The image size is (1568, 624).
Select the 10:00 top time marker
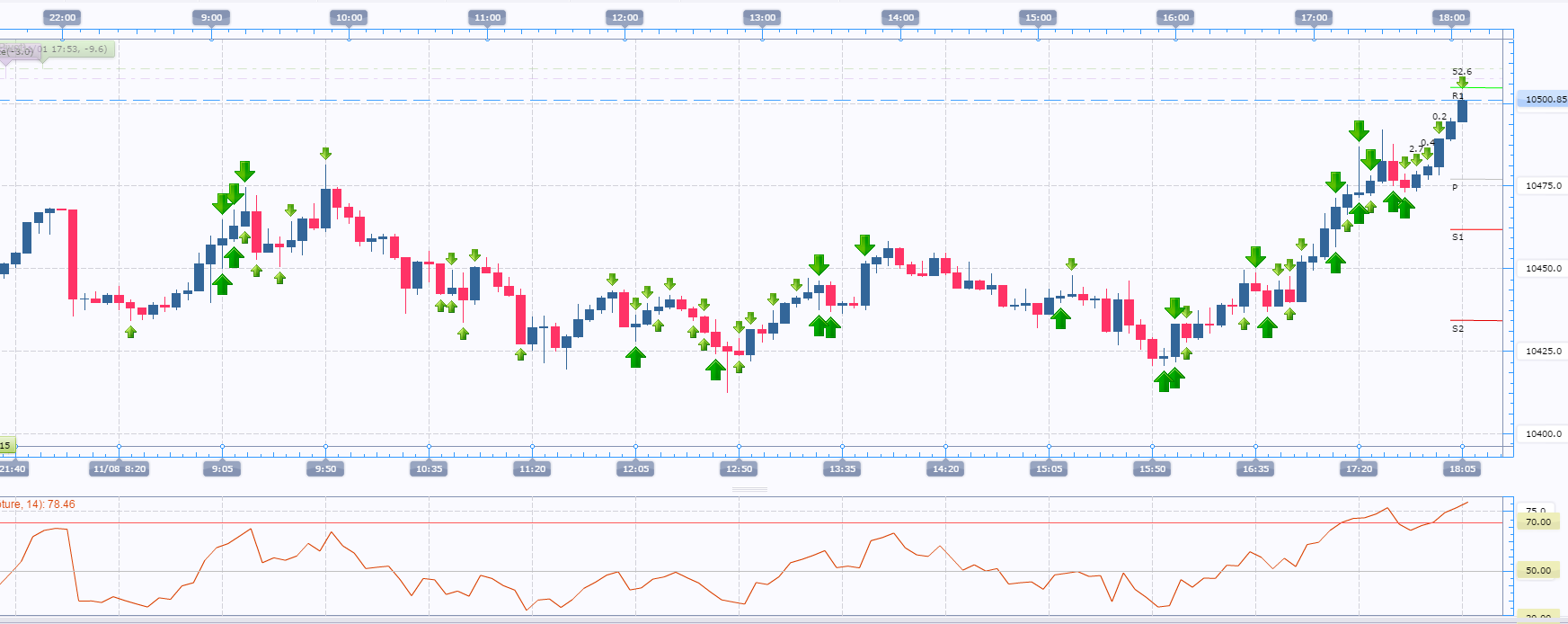tap(349, 17)
